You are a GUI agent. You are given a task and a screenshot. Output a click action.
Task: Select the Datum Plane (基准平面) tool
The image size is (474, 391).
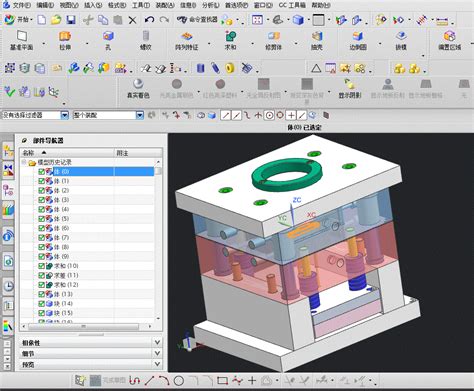(21, 40)
